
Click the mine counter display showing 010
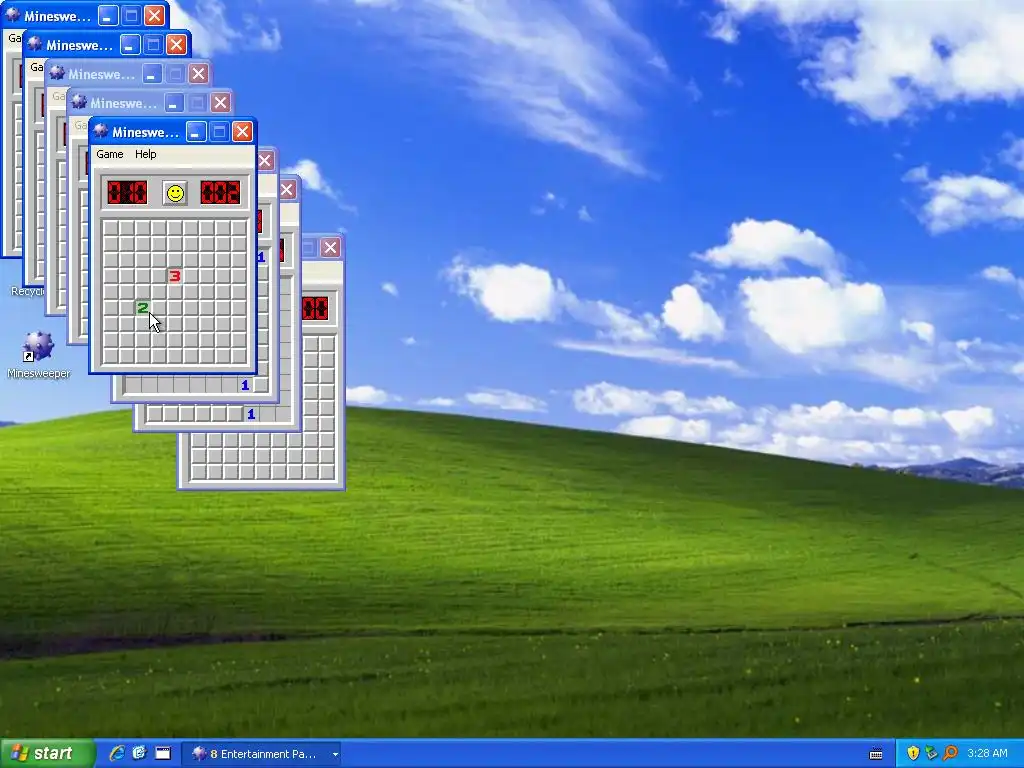click(x=127, y=193)
